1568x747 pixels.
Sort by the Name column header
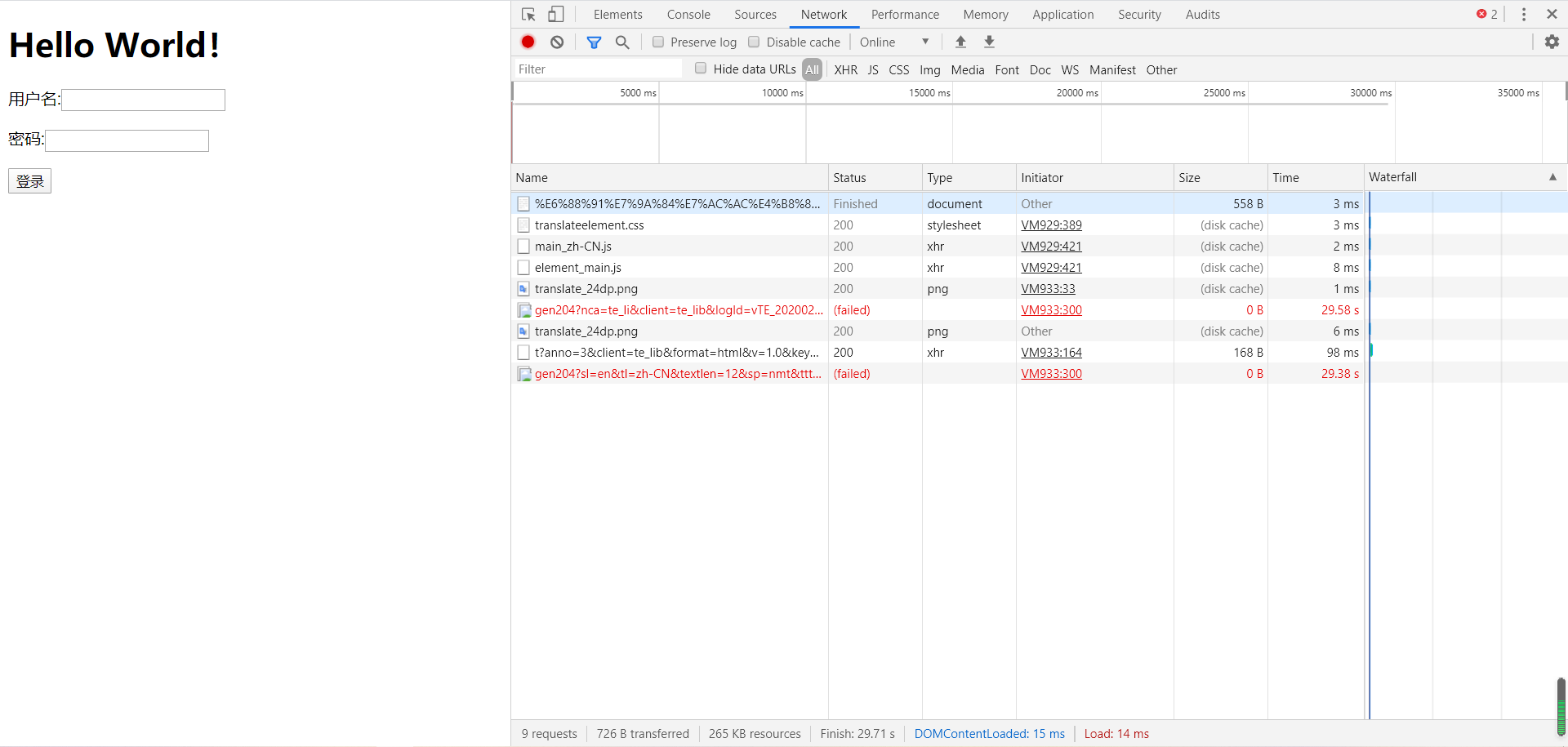[x=670, y=177]
